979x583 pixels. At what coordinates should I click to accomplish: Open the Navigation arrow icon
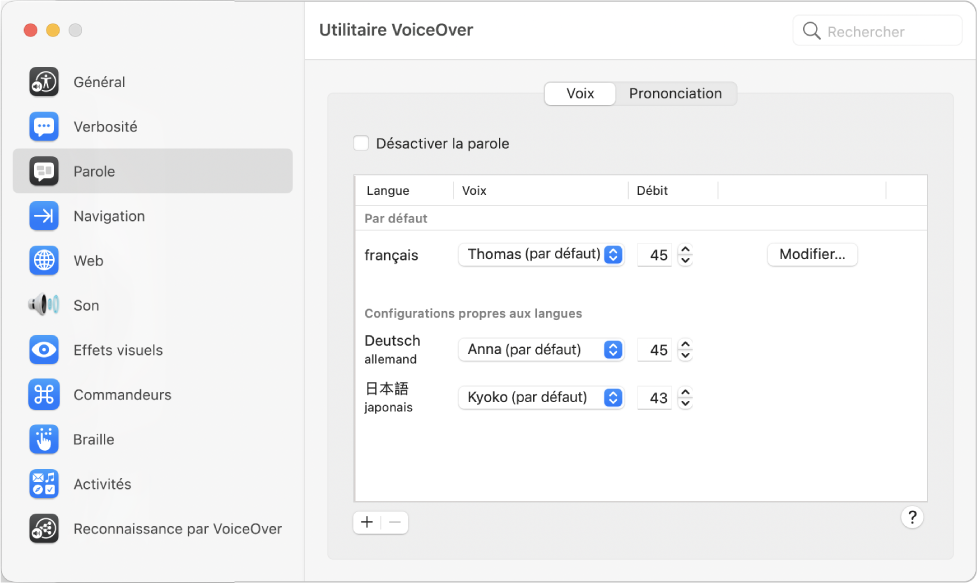(44, 216)
